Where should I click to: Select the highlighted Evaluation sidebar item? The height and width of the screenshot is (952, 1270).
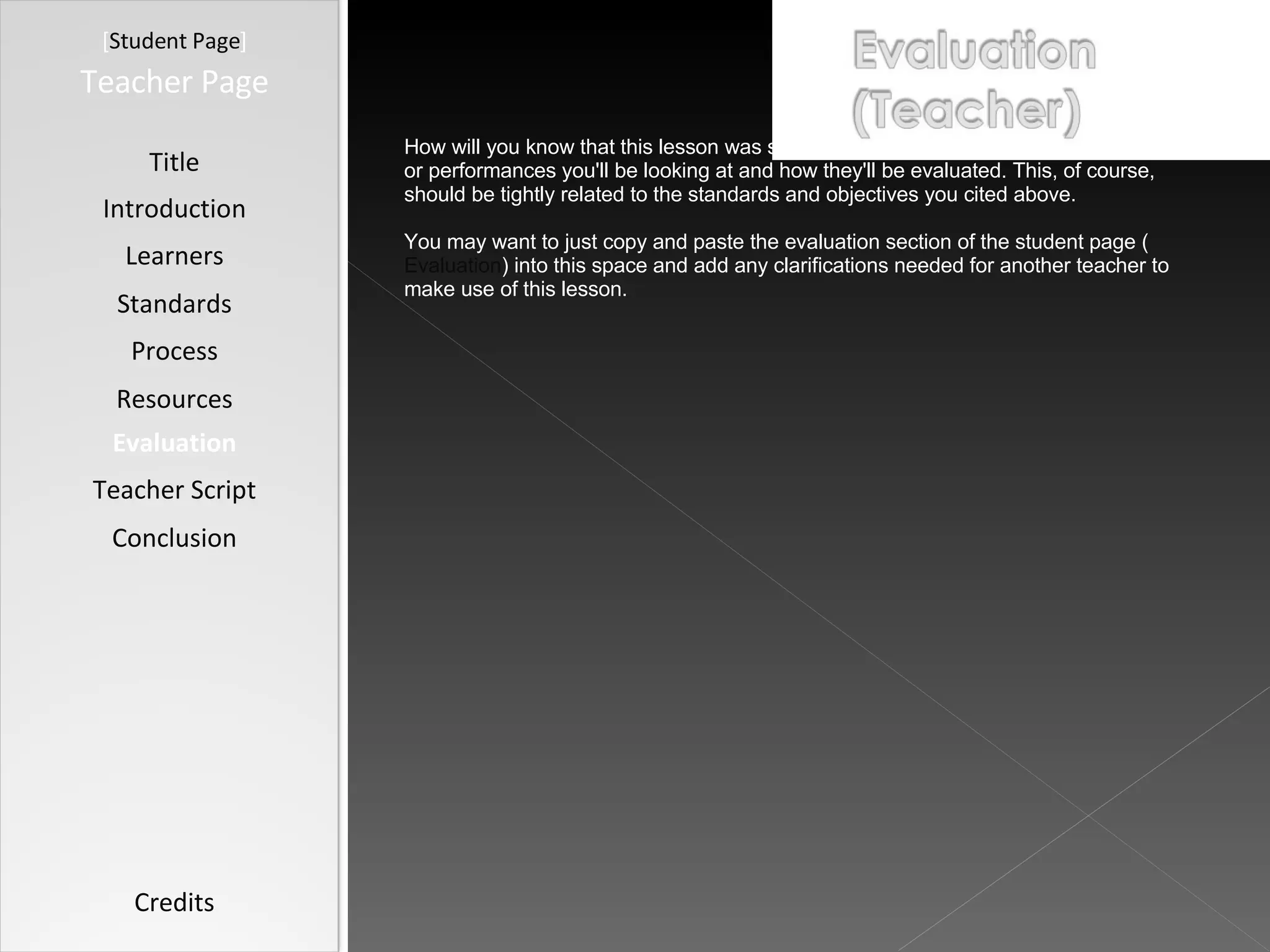coord(174,443)
